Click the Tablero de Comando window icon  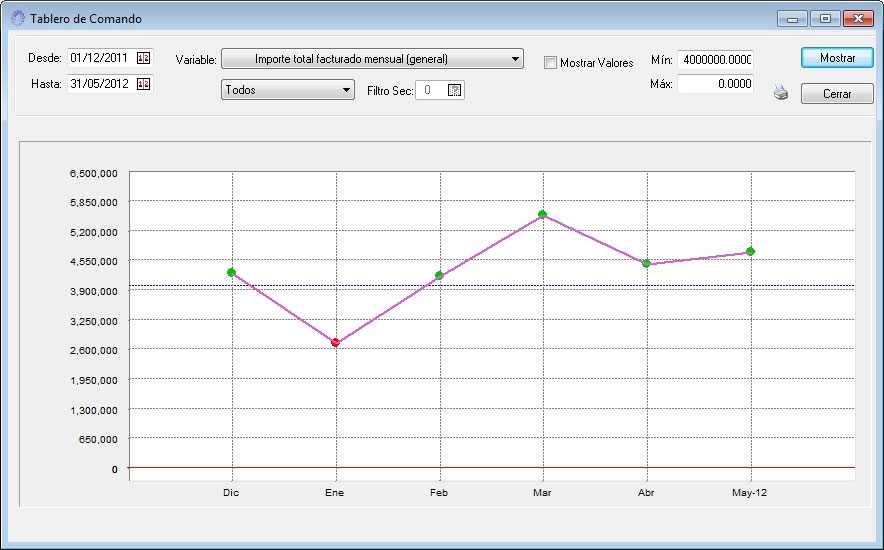click(17, 18)
